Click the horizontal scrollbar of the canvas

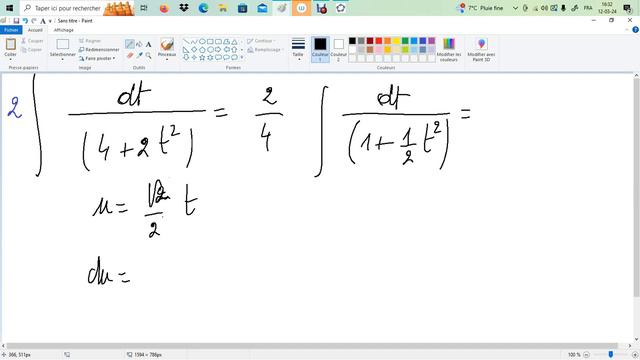click(x=312, y=346)
